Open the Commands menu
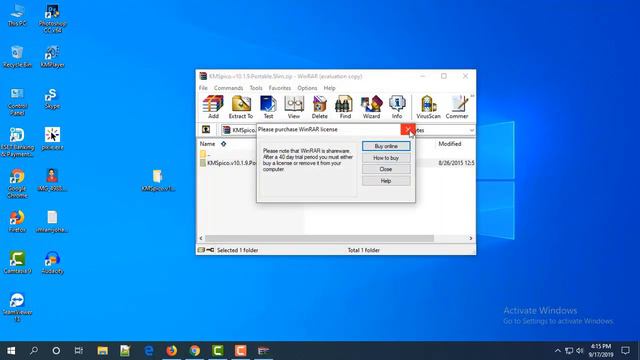Image resolution: width=640 pixels, height=360 pixels. point(228,88)
